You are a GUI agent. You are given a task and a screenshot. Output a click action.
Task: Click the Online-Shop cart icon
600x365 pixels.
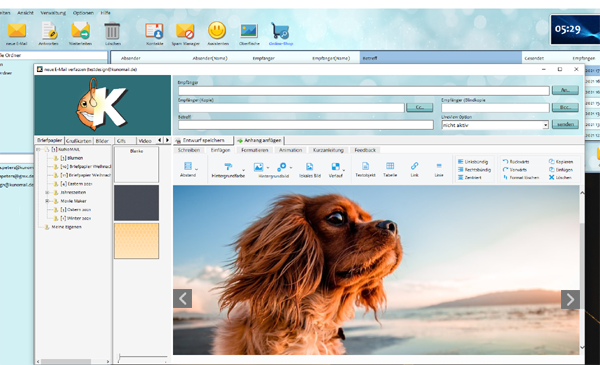[280, 31]
